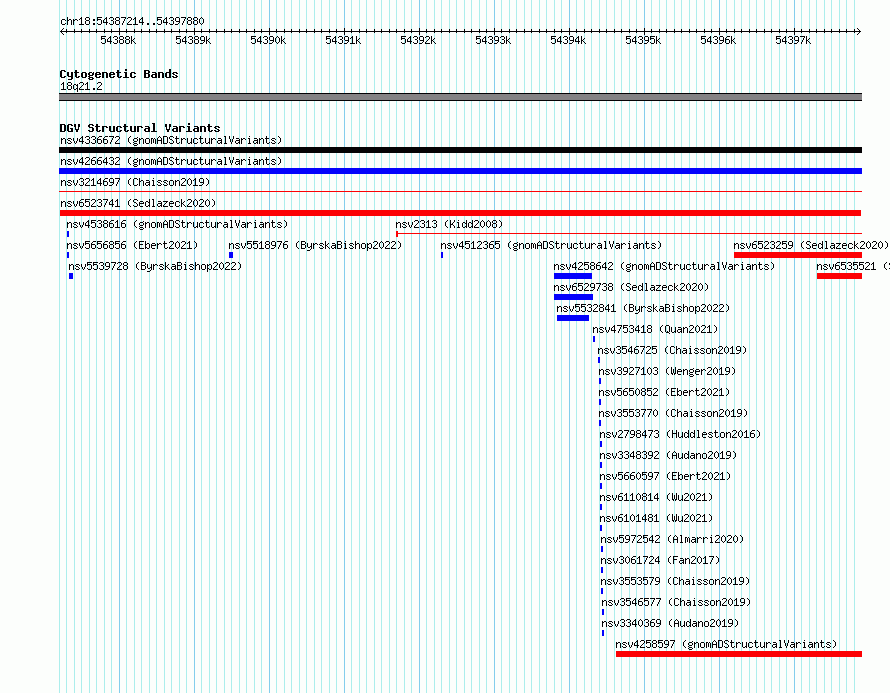Click nsv6110814 Wu2021 variant label
Image resolution: width=890 pixels, height=693 pixels.
[x=656, y=497]
